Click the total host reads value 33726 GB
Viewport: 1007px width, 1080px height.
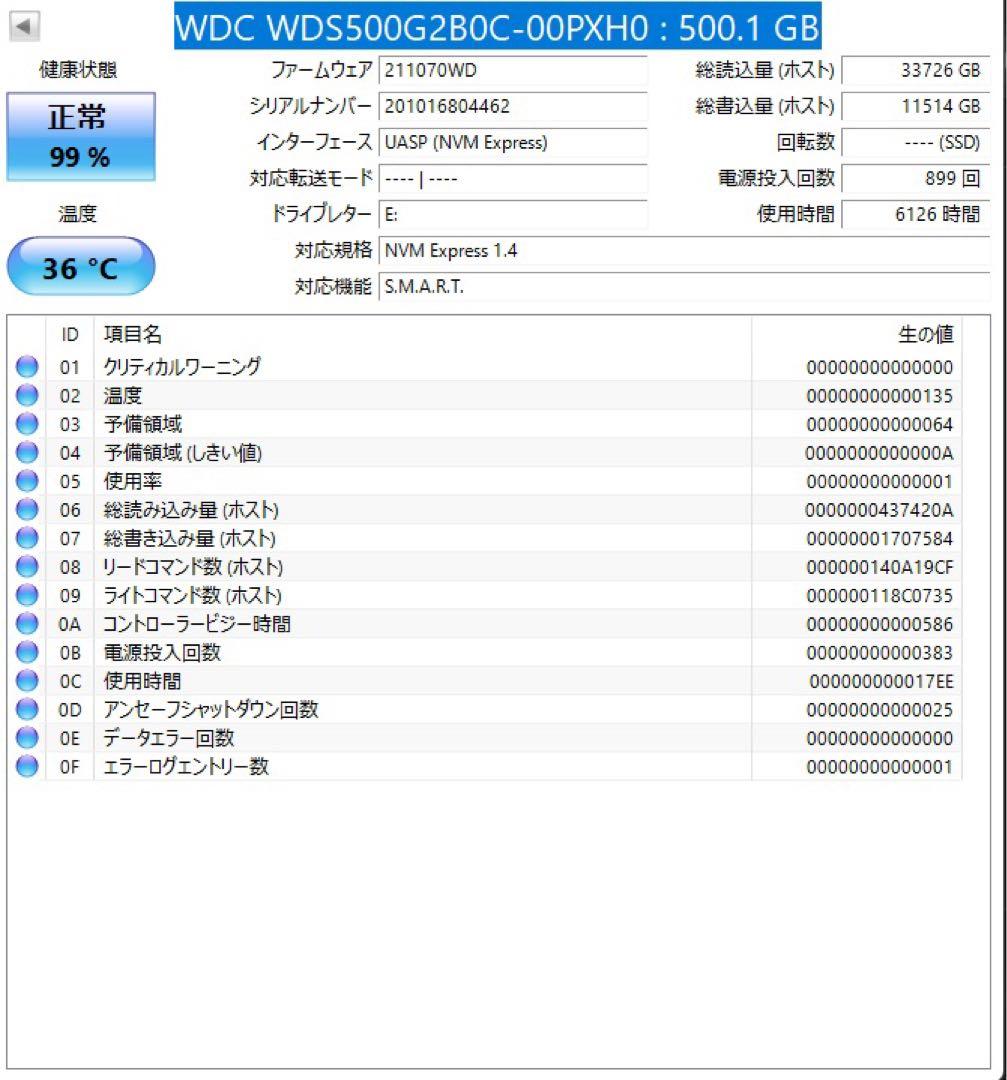tap(916, 70)
